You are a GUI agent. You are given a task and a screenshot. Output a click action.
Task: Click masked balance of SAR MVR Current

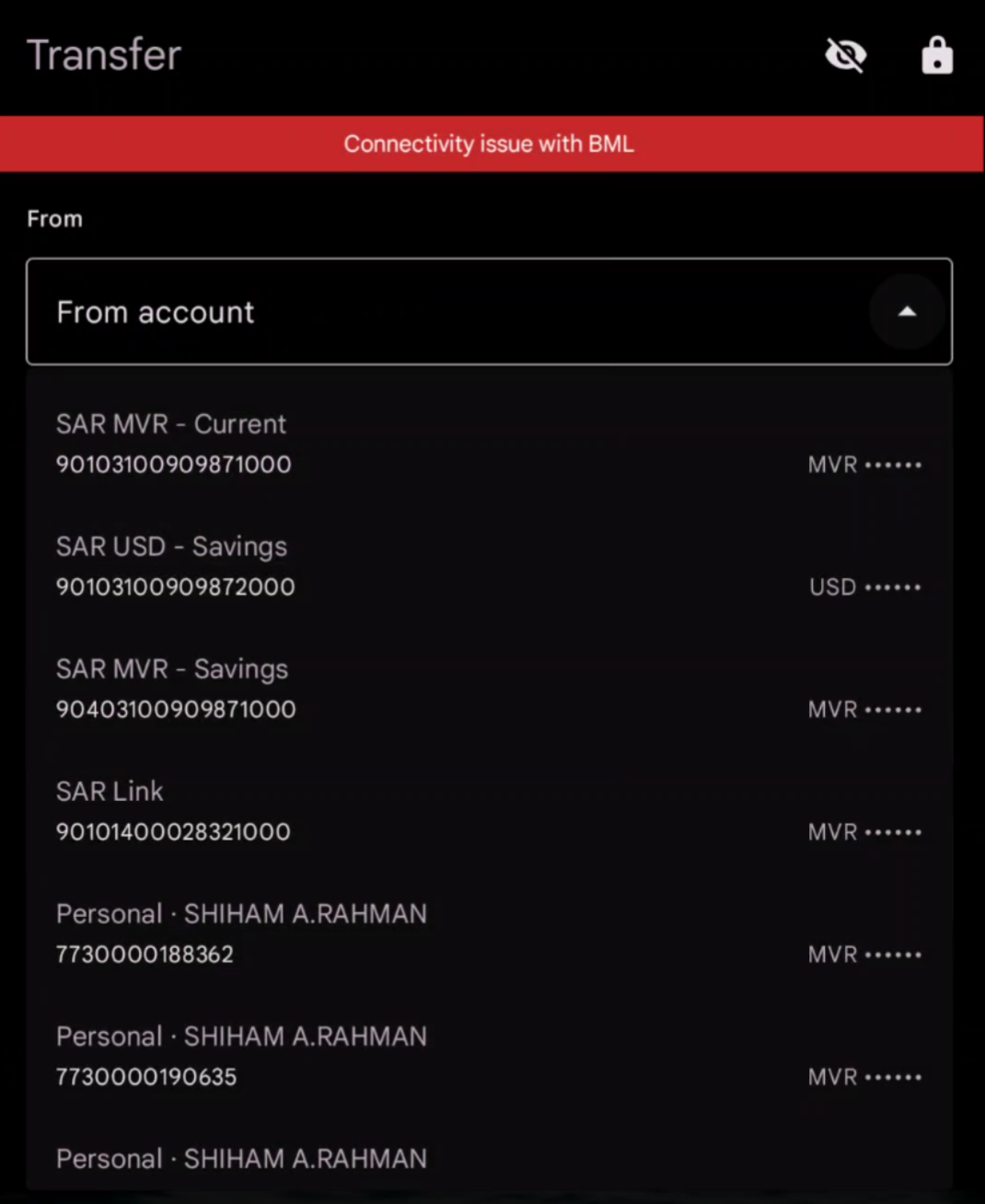click(865, 465)
